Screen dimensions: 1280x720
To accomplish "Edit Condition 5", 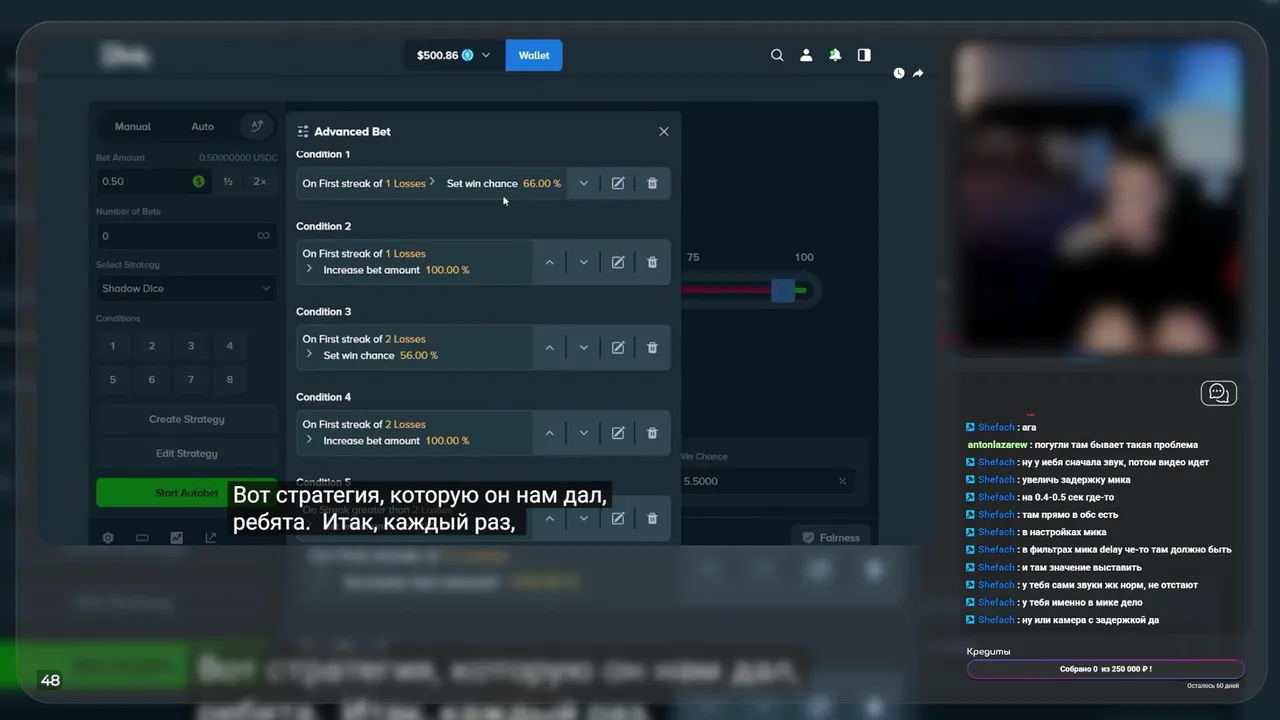I will (x=618, y=518).
